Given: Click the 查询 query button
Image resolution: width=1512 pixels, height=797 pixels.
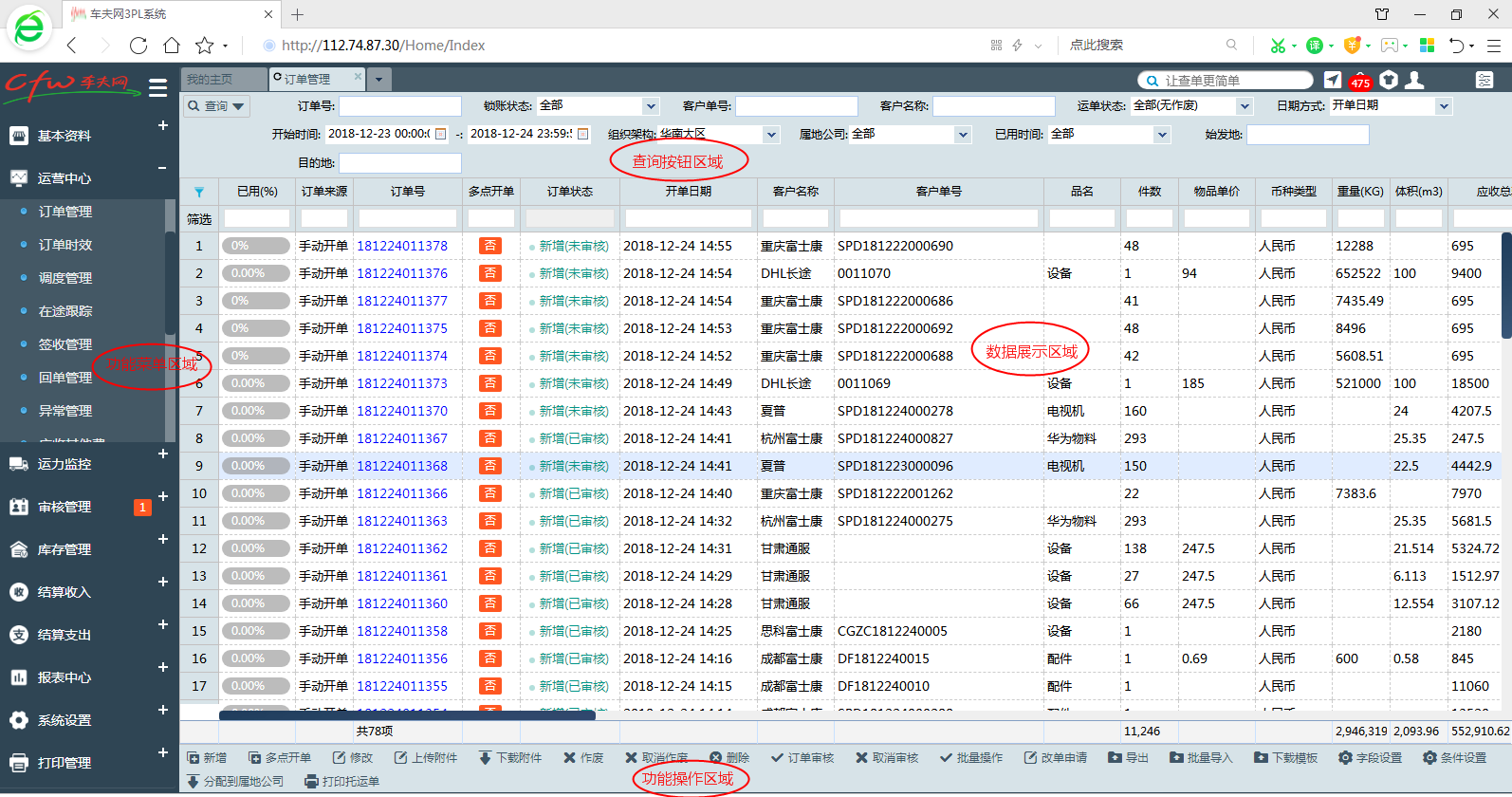Looking at the screenshot, I should tap(215, 106).
